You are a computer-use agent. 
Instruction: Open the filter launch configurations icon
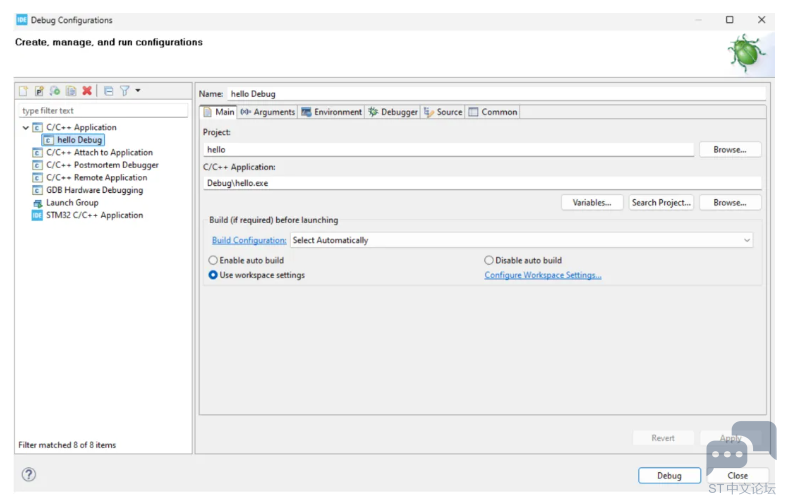[x=125, y=91]
